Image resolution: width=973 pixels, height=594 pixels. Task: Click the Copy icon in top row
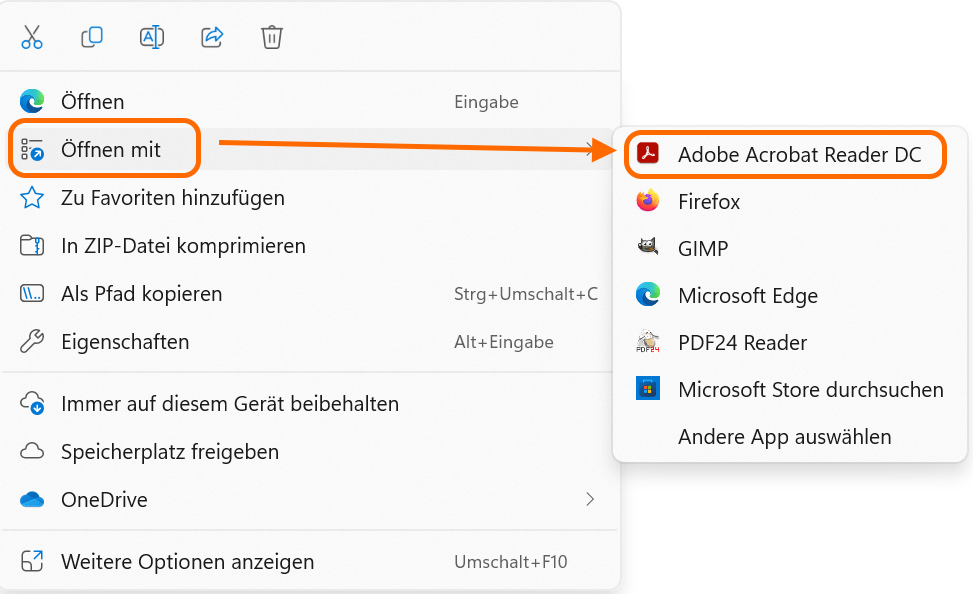coord(92,38)
